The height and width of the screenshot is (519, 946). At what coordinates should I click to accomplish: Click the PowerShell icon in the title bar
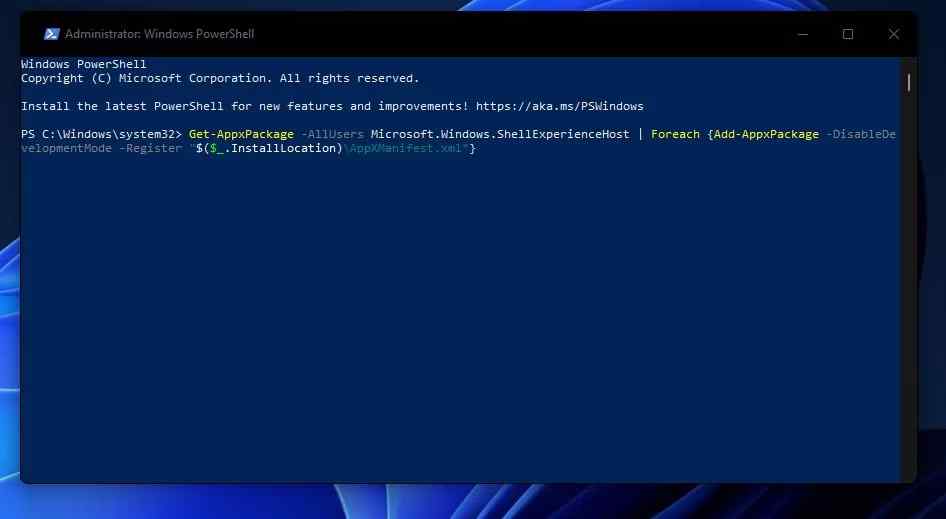(51, 34)
